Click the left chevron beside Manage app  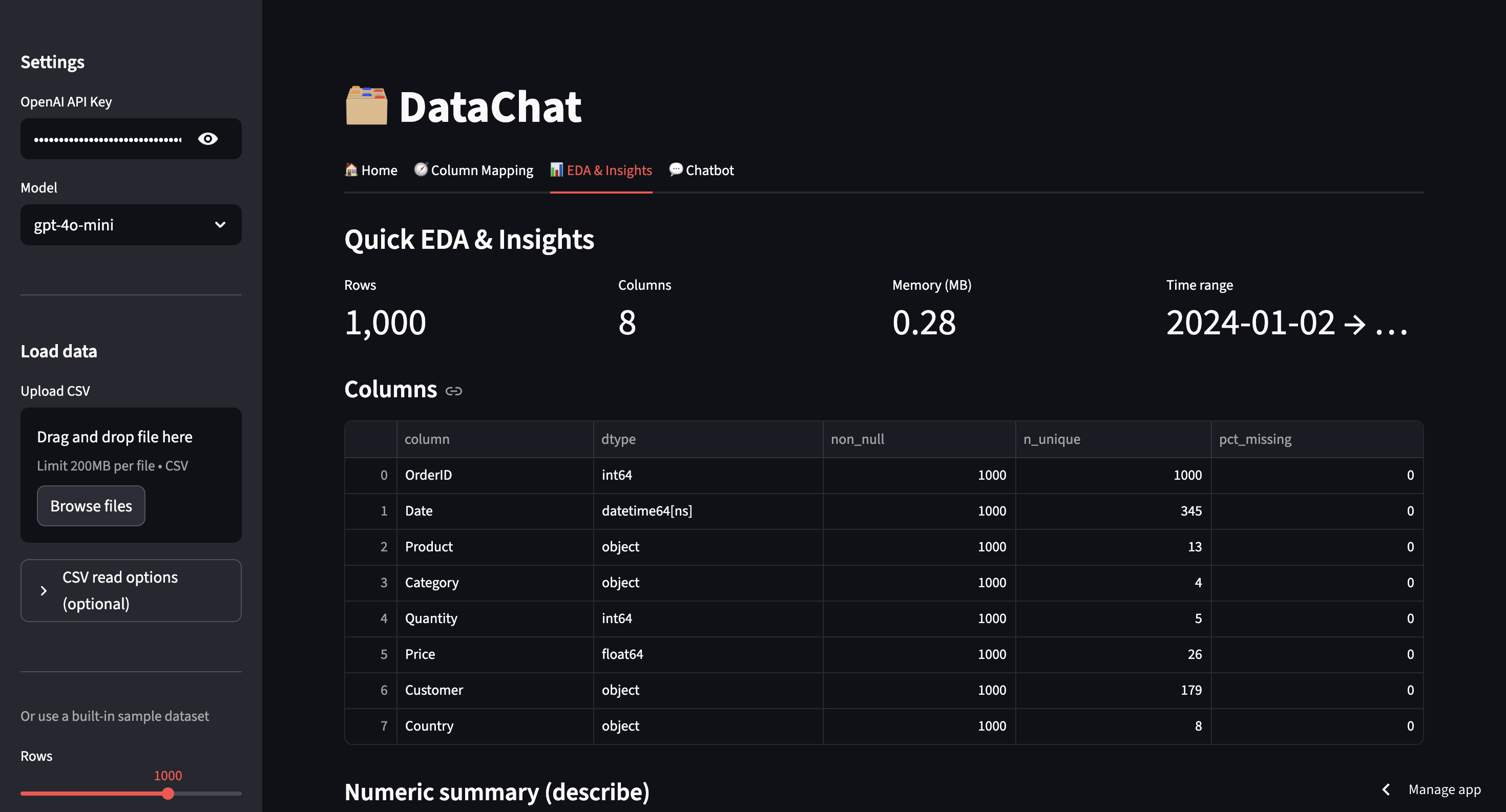pos(1386,789)
